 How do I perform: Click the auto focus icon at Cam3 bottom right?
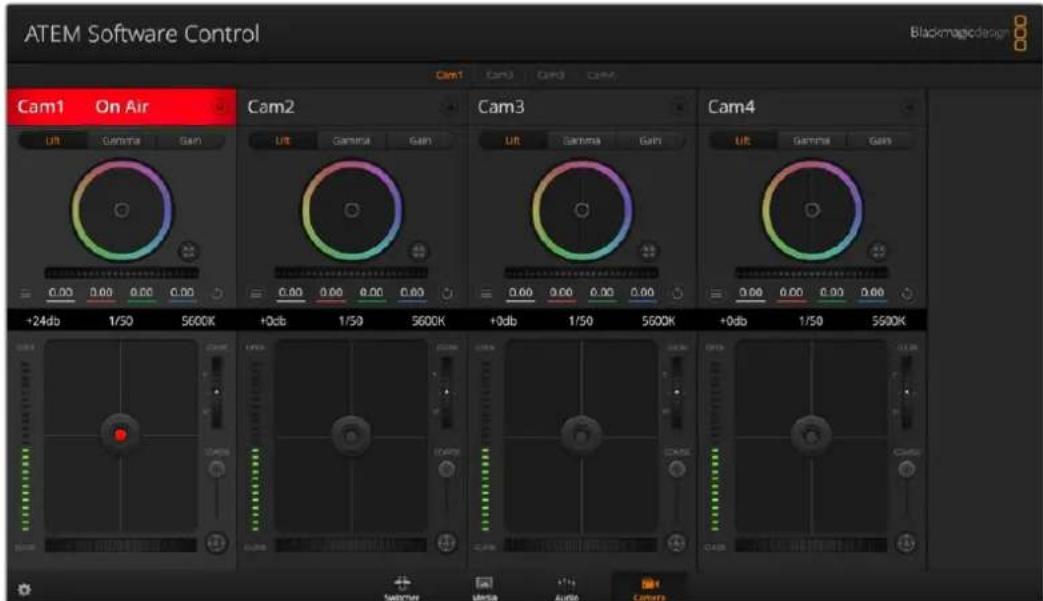click(x=676, y=542)
